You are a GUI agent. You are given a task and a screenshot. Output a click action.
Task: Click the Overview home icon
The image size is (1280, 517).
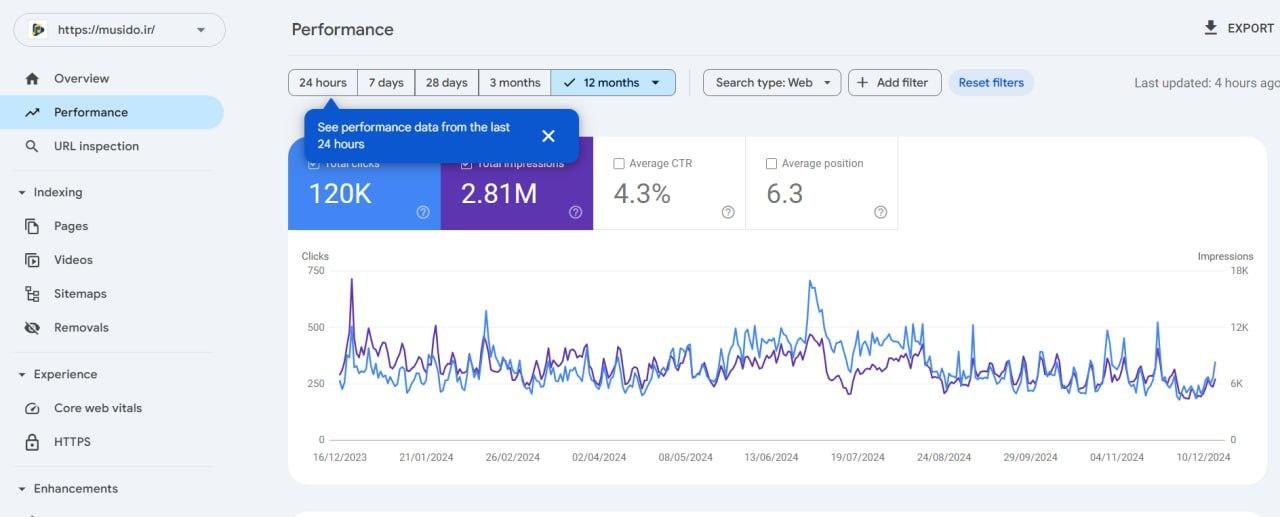(x=32, y=79)
